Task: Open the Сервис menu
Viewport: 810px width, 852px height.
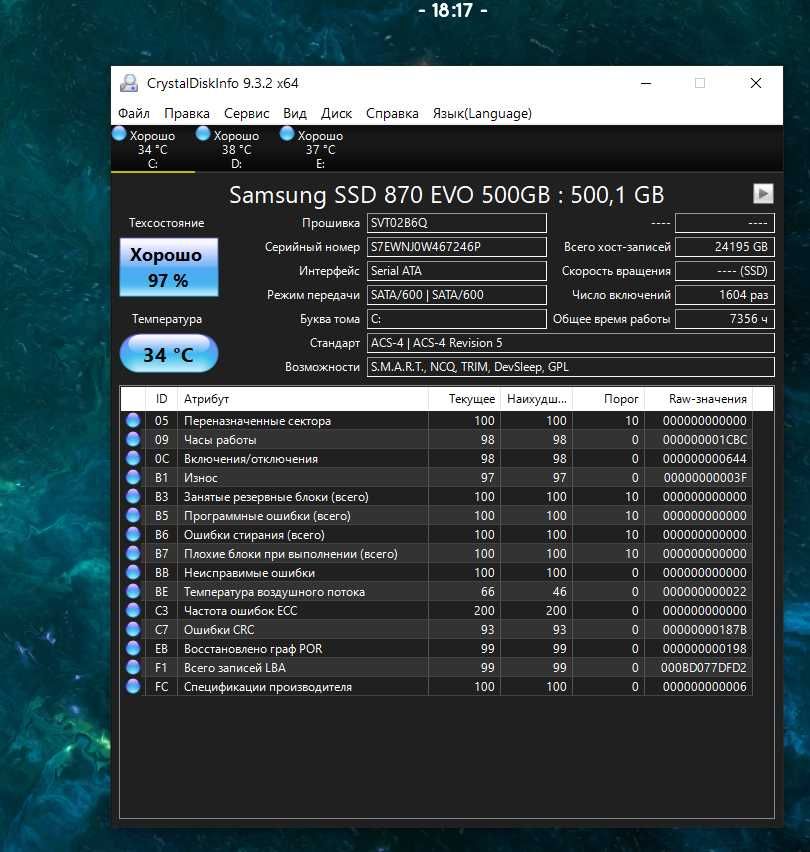Action: [247, 113]
